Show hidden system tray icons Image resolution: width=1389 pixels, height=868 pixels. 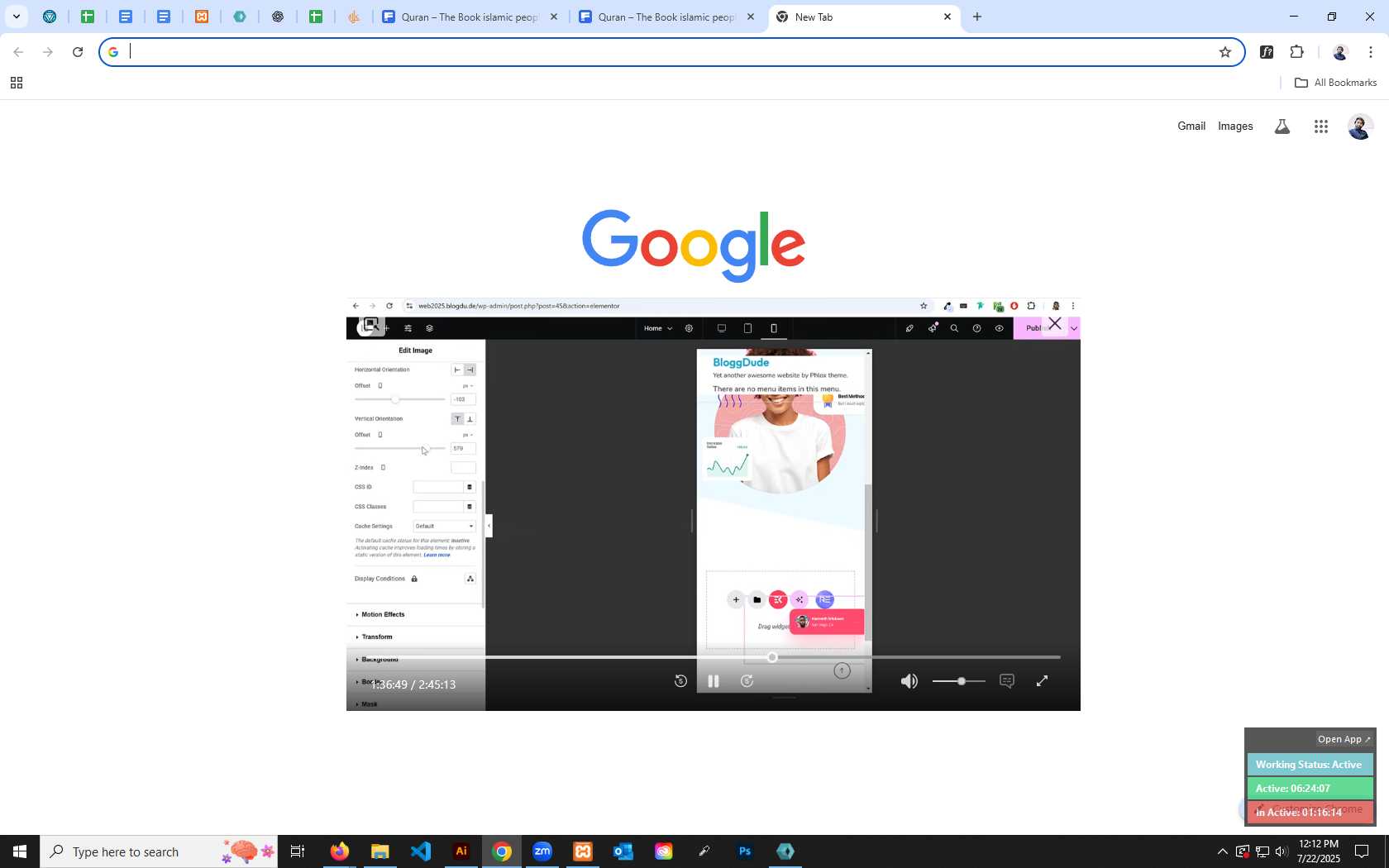[1222, 851]
